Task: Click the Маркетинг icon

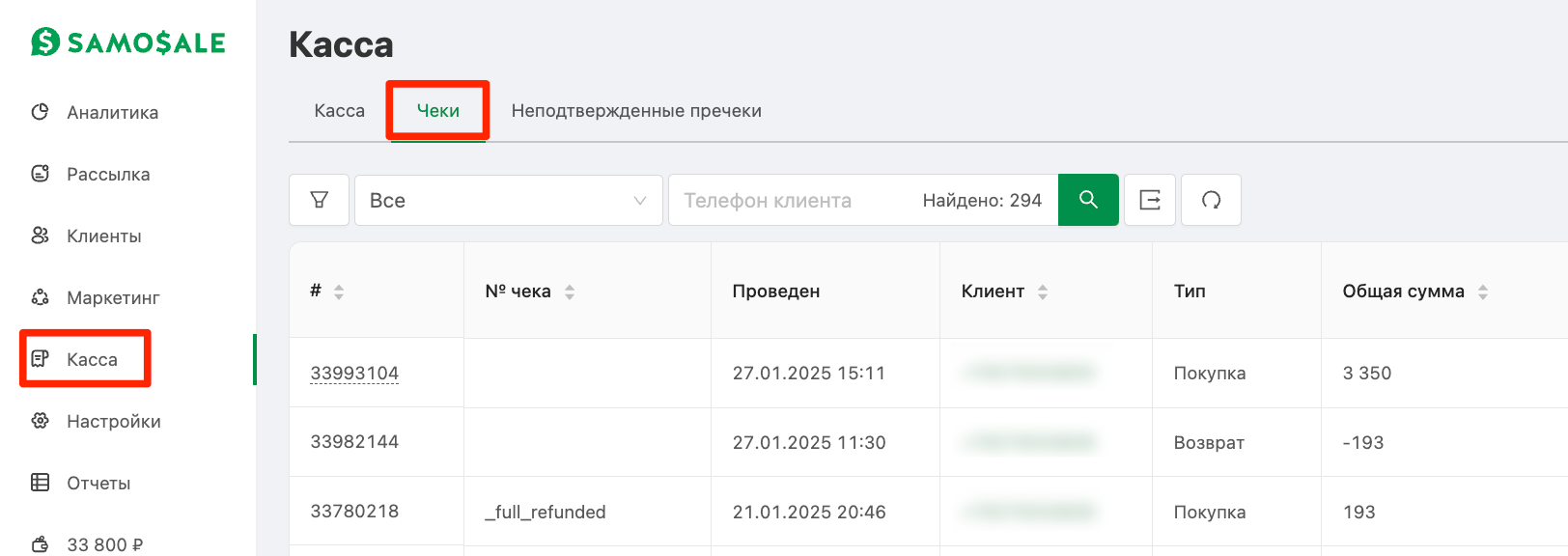Action: tap(41, 297)
